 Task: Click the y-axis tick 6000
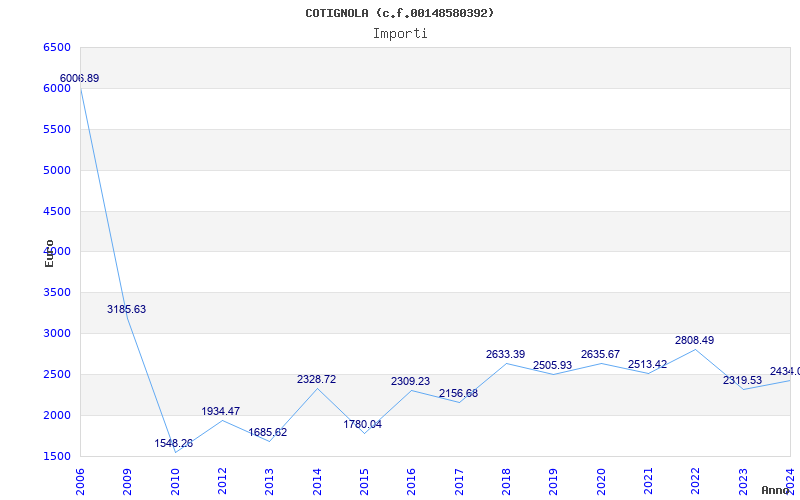click(x=57, y=89)
